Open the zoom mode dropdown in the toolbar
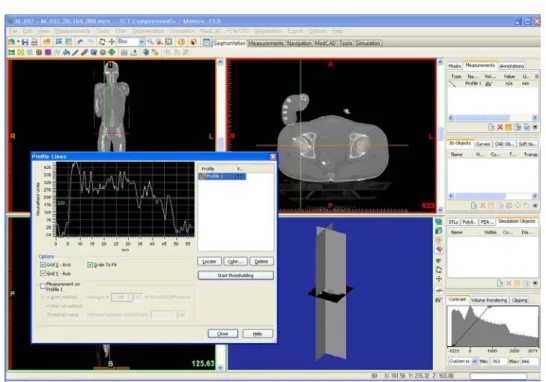The image size is (546, 382). tap(141, 42)
